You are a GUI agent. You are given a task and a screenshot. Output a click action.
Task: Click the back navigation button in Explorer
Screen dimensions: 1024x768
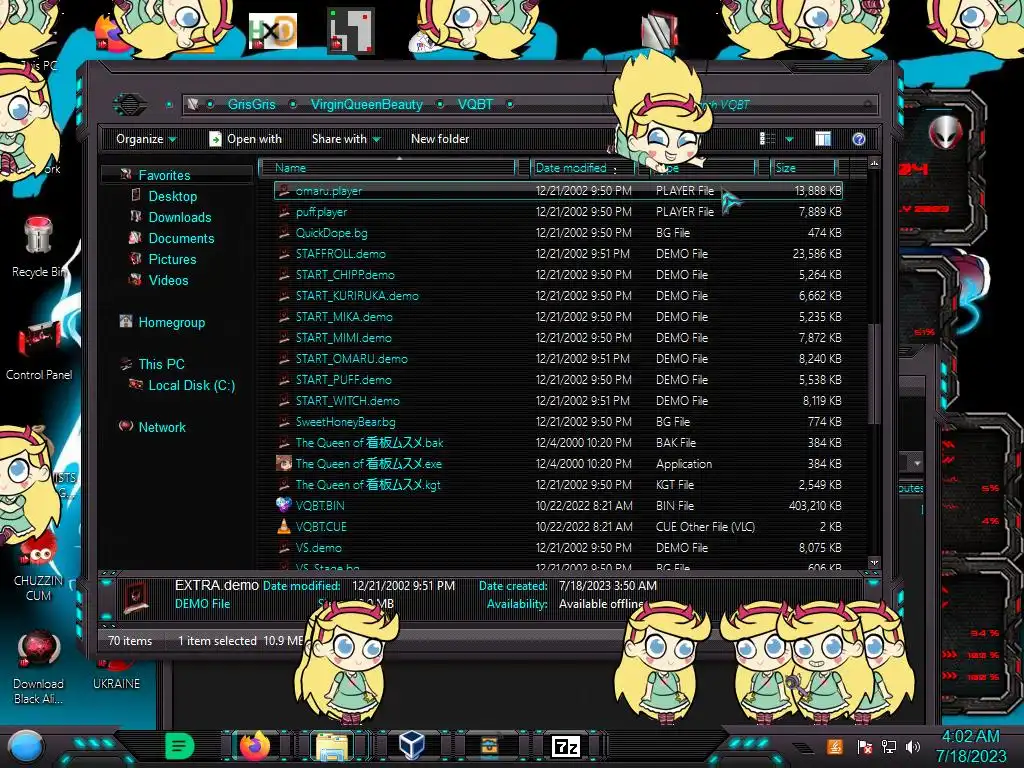(x=130, y=104)
